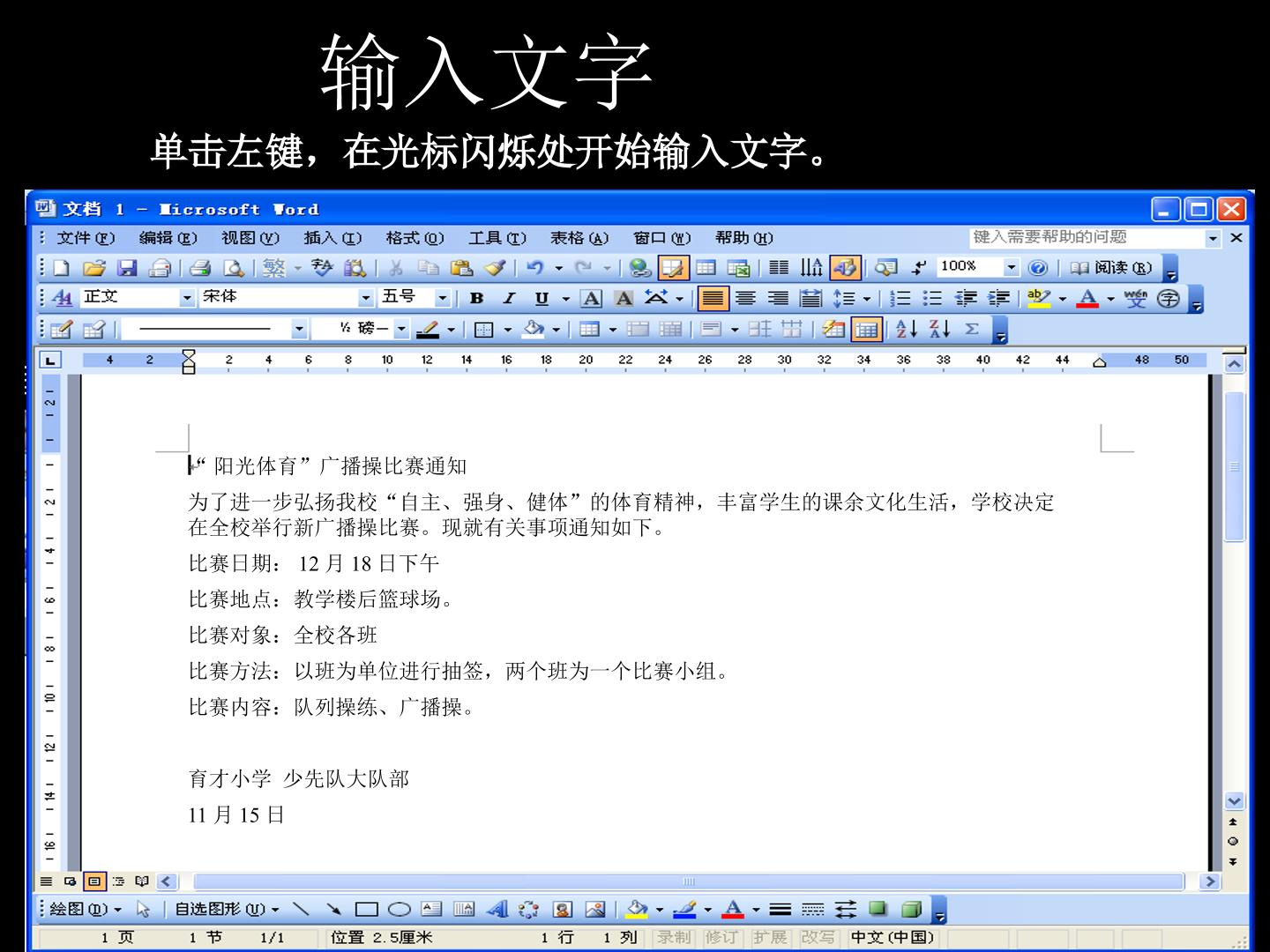The width and height of the screenshot is (1270, 952).
Task: Click the Columns layout icon
Action: (779, 267)
